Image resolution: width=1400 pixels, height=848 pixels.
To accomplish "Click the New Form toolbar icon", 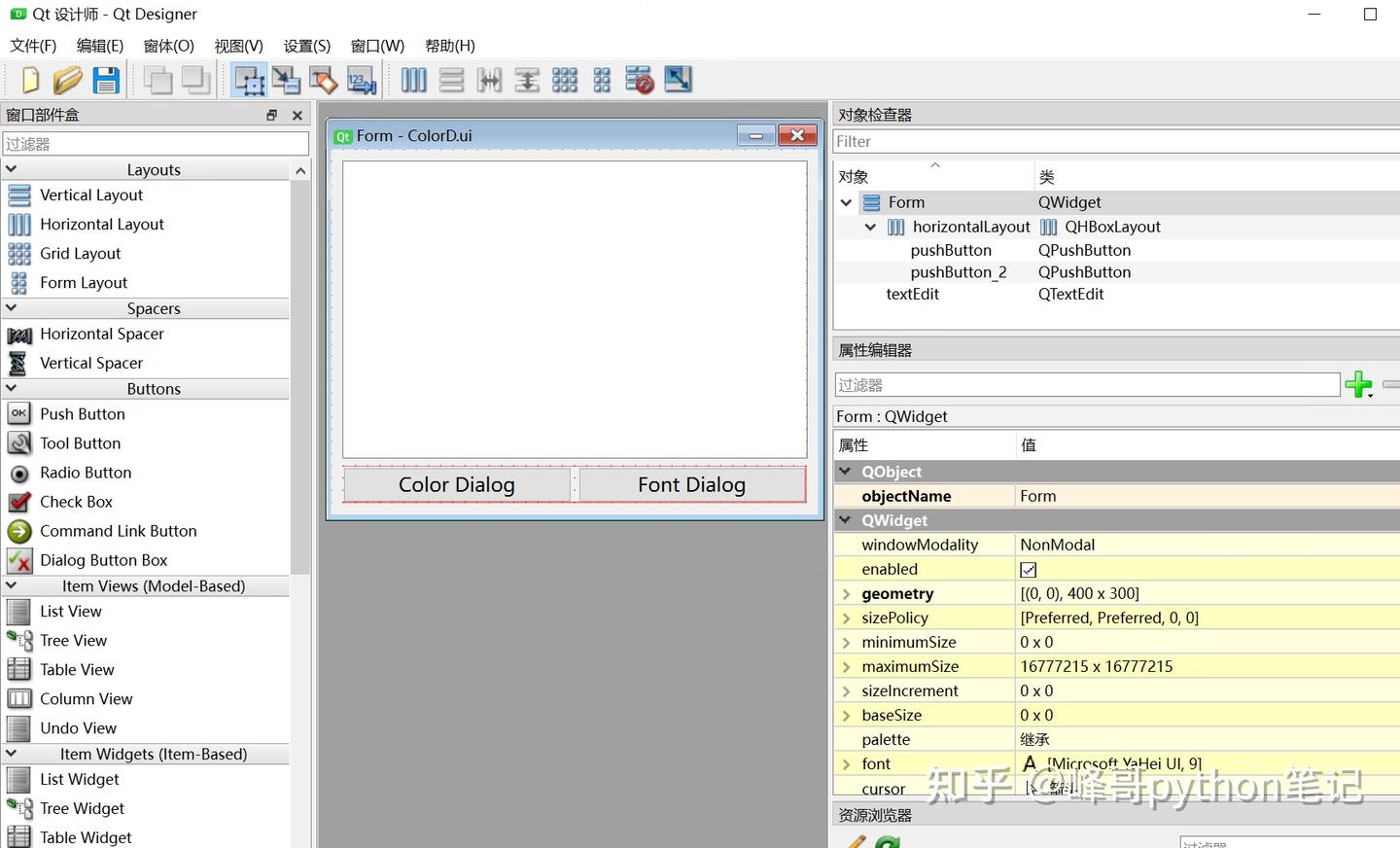I will pos(30,81).
